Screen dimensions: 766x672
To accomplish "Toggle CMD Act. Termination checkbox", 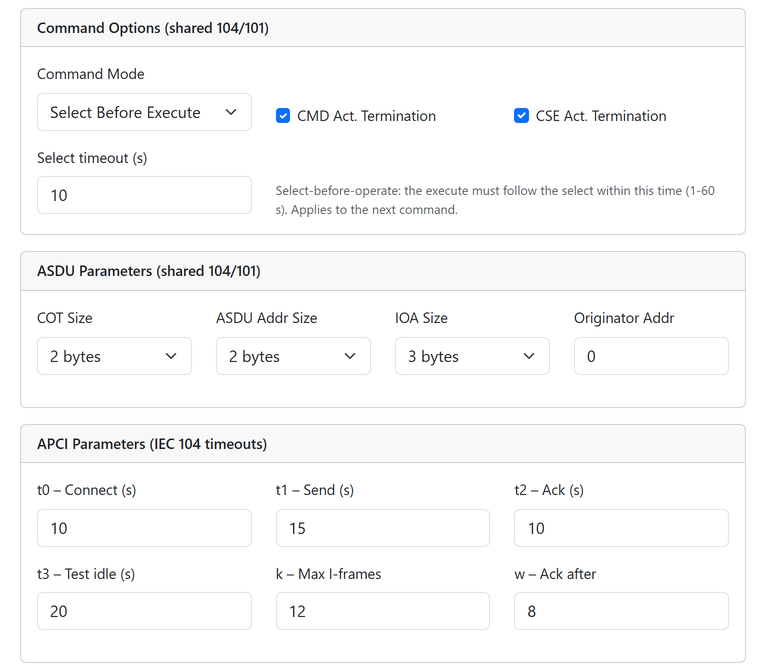I will click(283, 116).
